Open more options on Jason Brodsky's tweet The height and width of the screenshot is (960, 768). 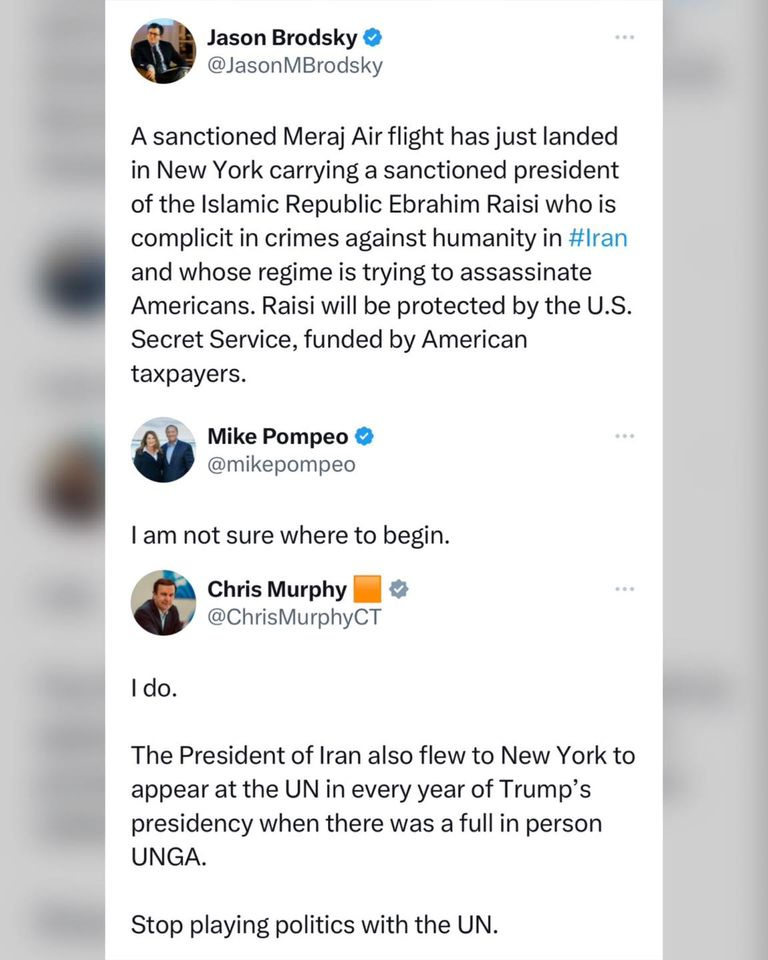pos(625,38)
